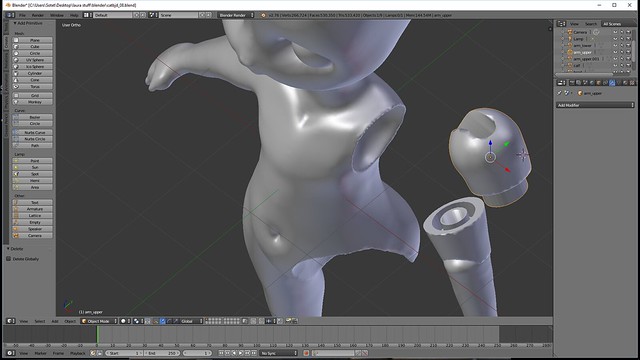This screenshot has height=360, width=640.
Task: Toggle visibility eye for Camera in outliner
Action: [x=615, y=32]
